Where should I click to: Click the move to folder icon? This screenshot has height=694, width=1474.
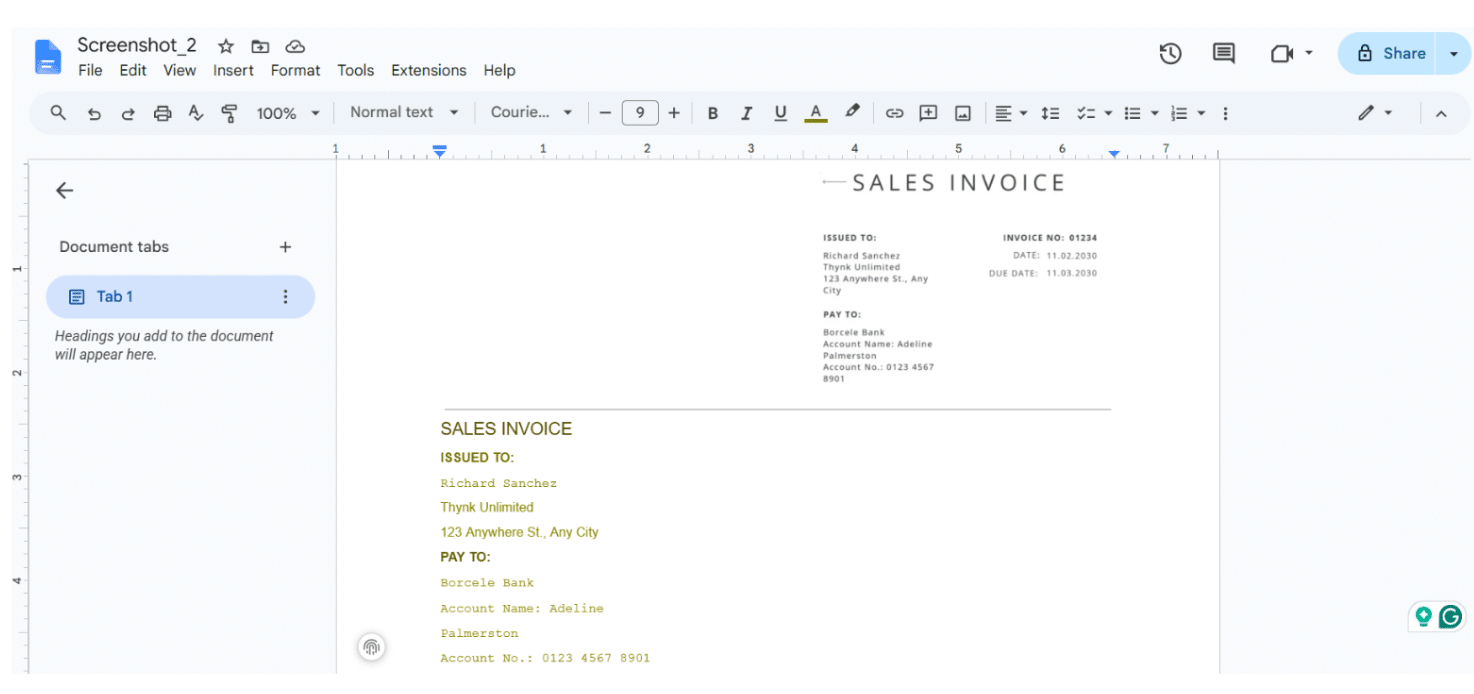260,46
